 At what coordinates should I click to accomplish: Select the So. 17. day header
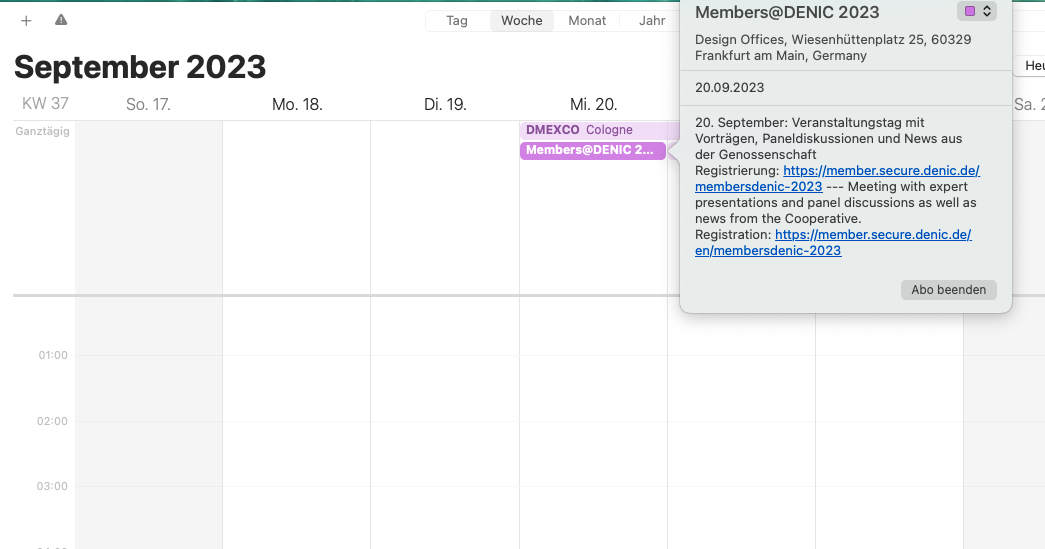click(149, 105)
